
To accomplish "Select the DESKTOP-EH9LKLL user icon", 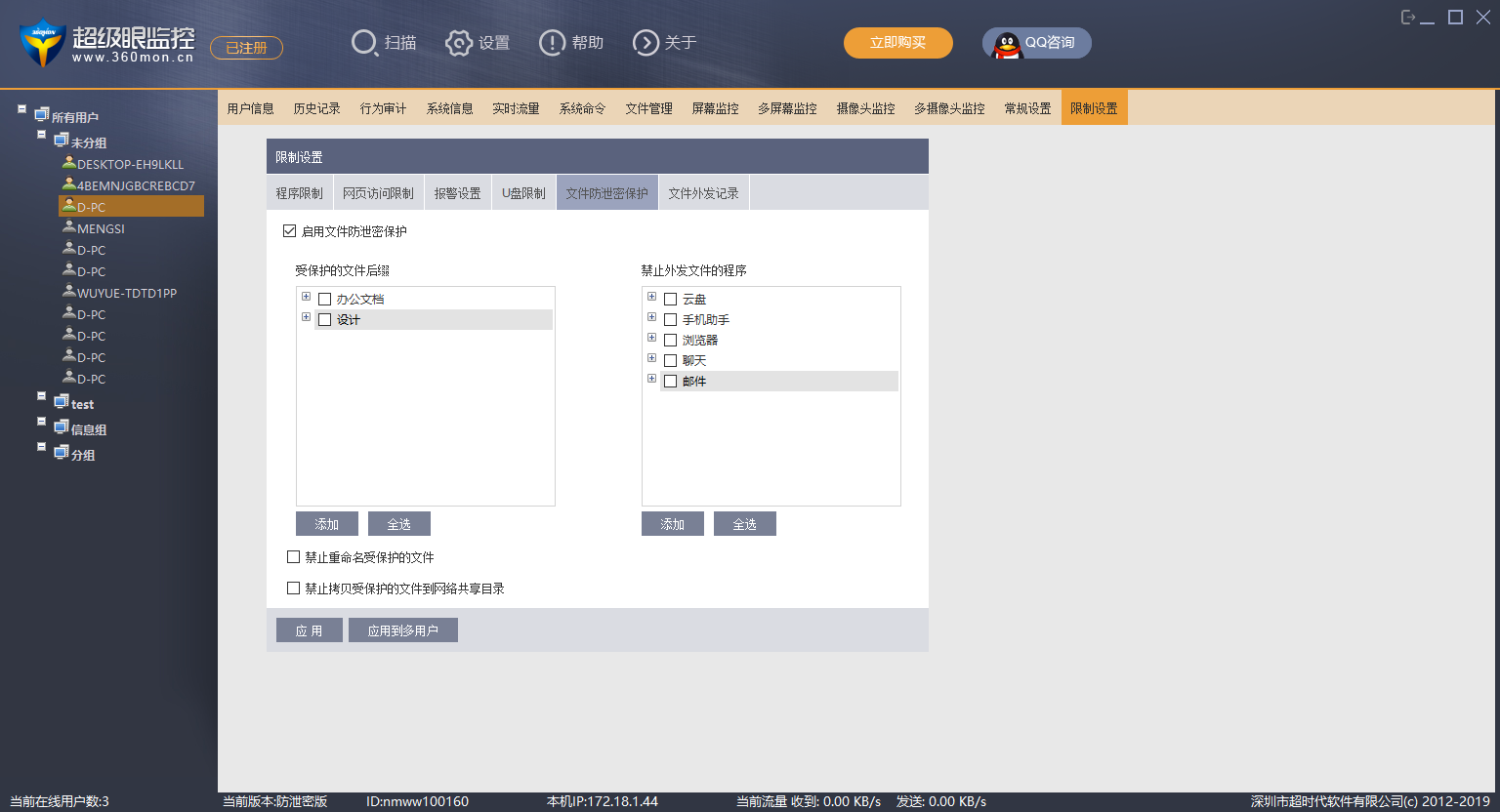I will 69,163.
